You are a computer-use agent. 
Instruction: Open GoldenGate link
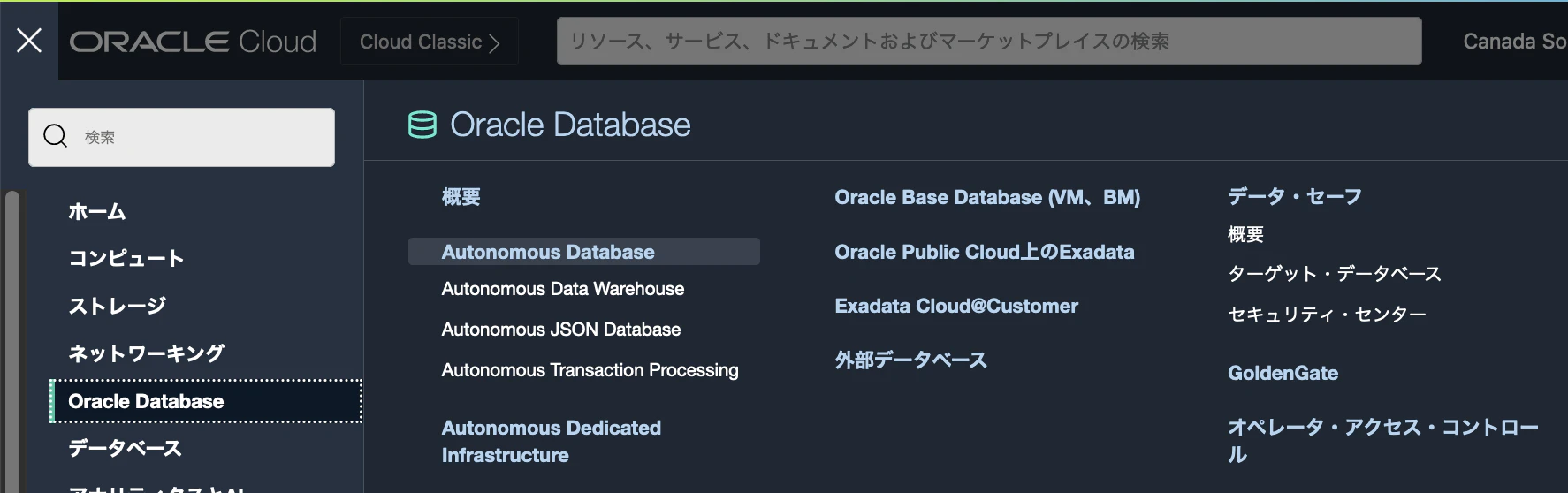[x=1283, y=373]
